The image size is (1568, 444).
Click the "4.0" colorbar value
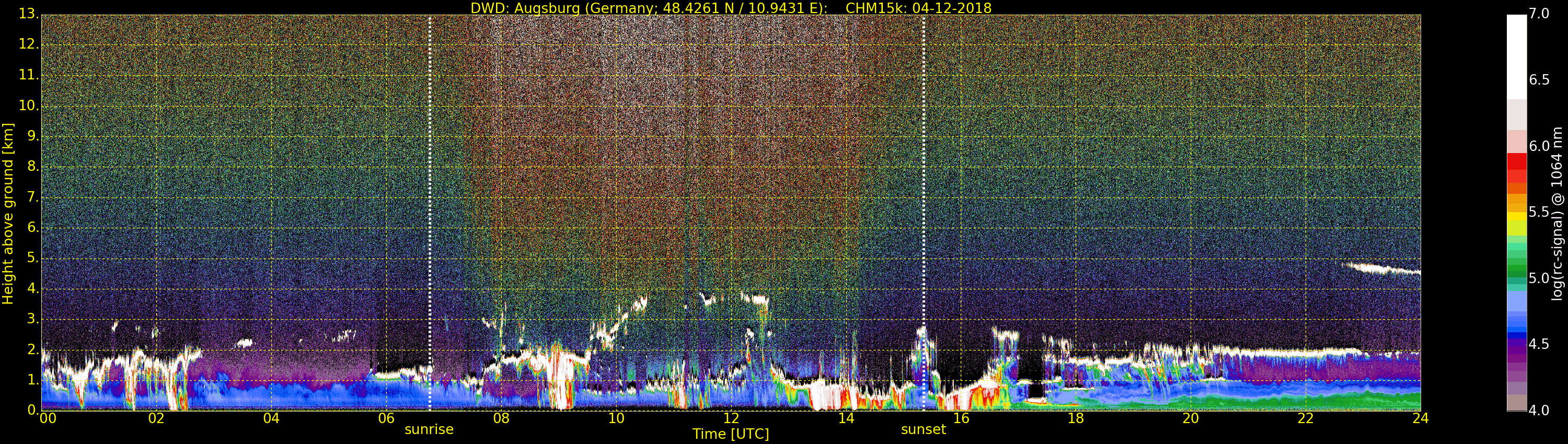[x=1539, y=411]
